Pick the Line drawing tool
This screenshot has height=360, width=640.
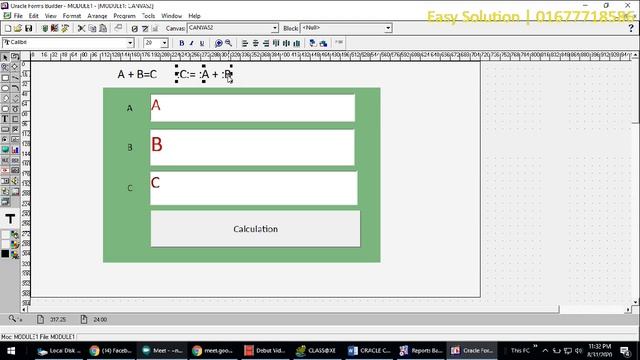pyautogui.click(x=15, y=78)
